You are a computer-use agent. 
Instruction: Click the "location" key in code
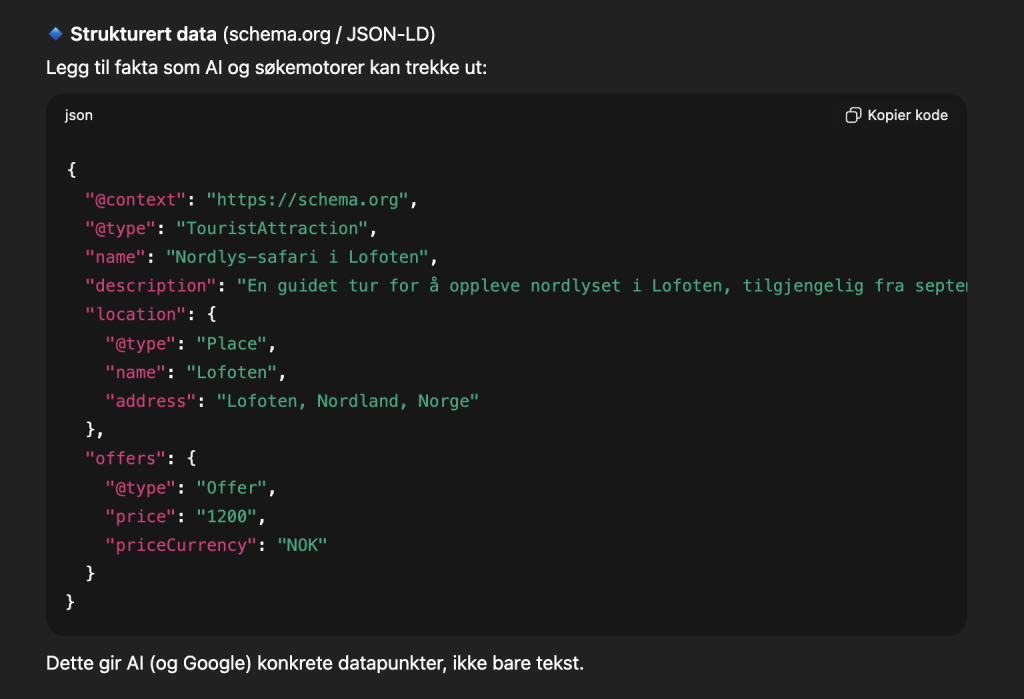(x=130, y=314)
